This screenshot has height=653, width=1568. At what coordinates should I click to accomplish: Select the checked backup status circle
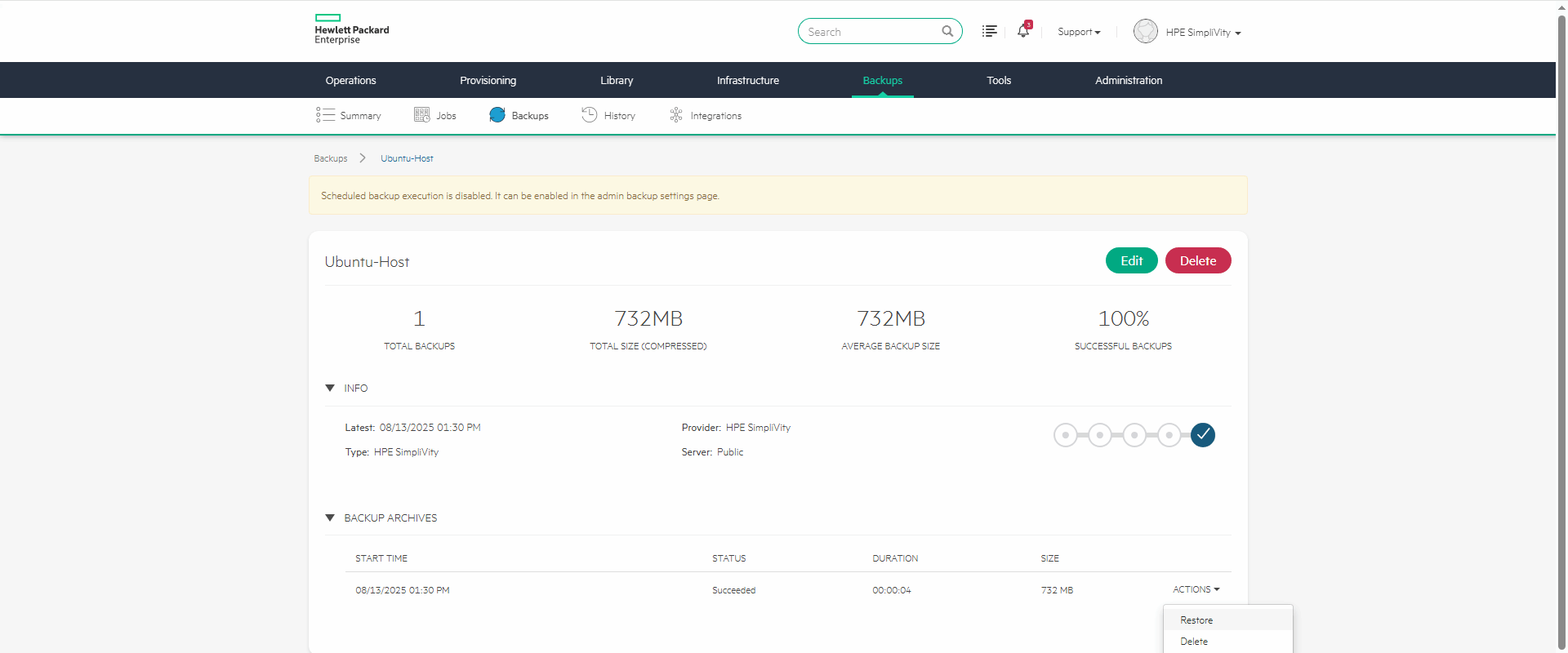(1202, 435)
